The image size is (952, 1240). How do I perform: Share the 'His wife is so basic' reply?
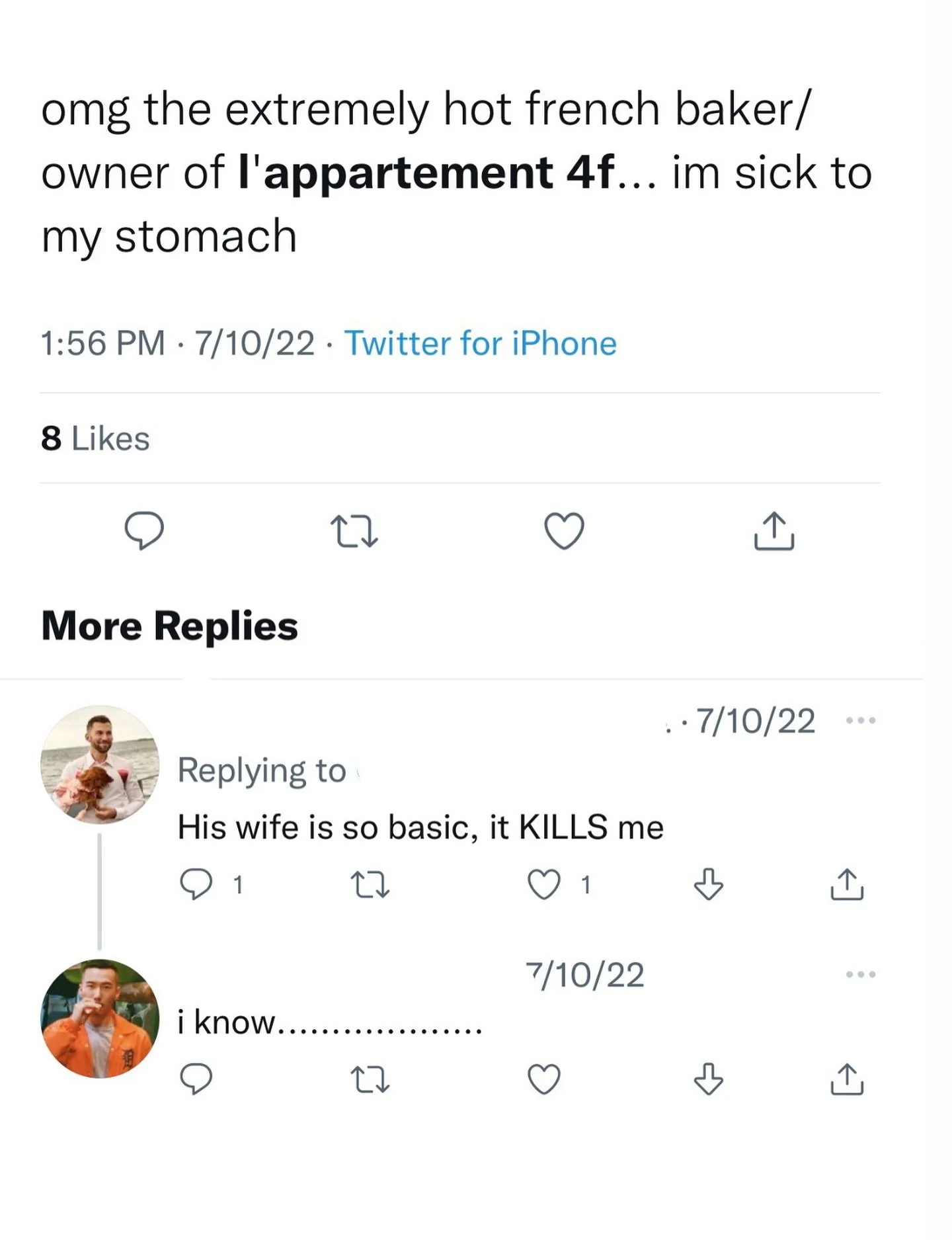coord(847,884)
